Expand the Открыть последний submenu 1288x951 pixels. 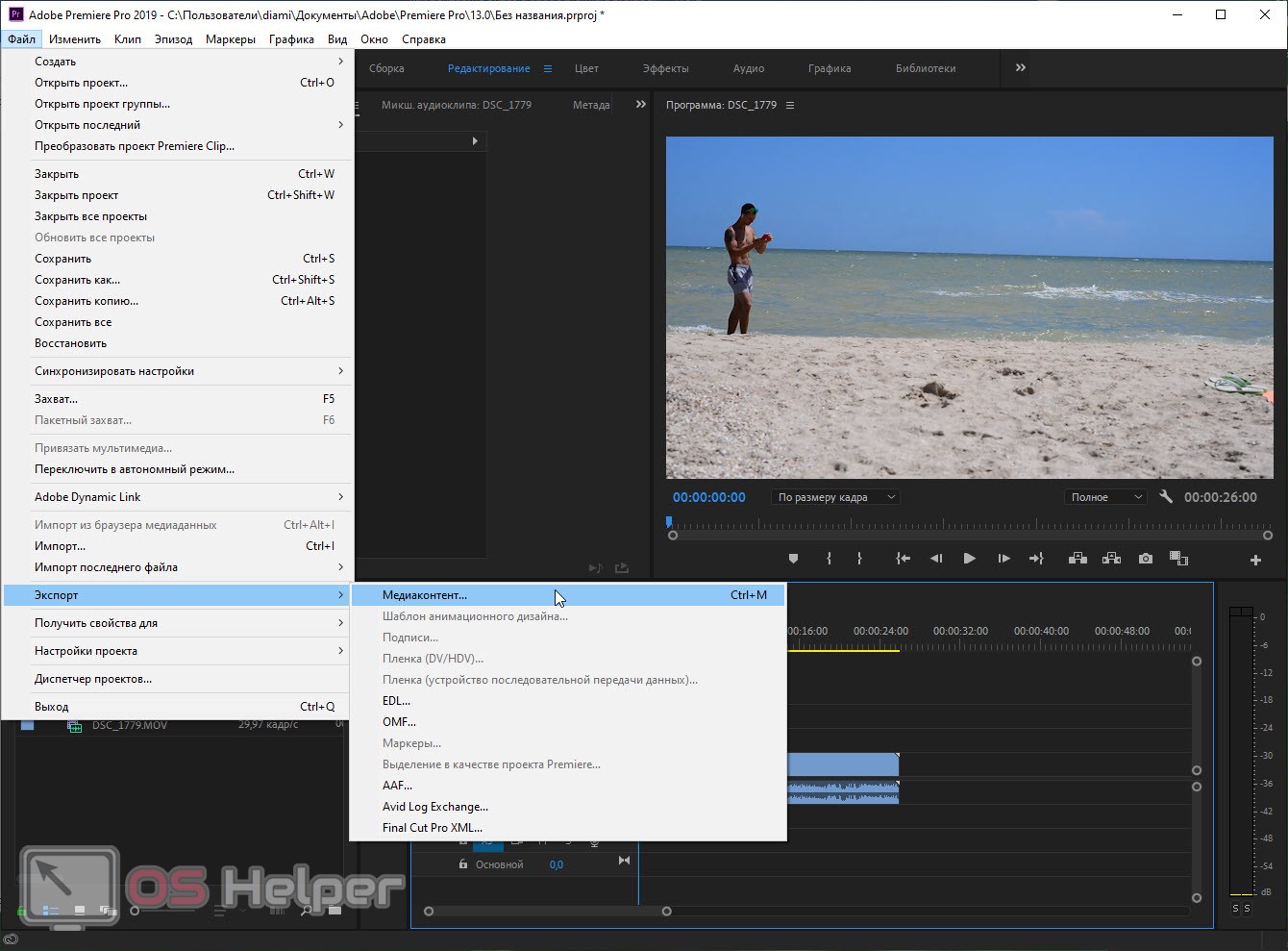pyautogui.click(x=178, y=125)
